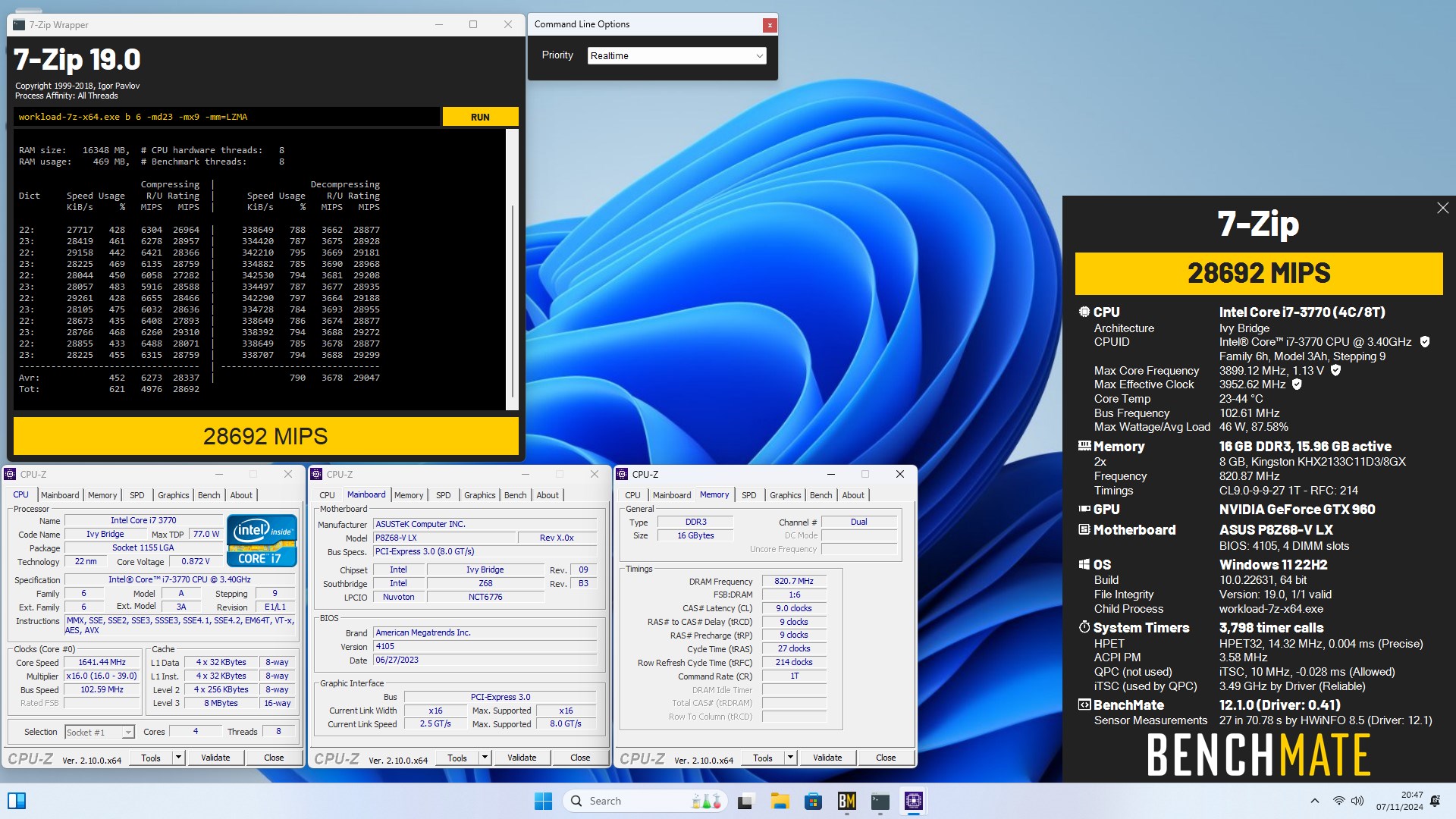The image size is (1456, 819).
Task: Open the Memory tab in first CPU-Z window
Action: point(102,495)
